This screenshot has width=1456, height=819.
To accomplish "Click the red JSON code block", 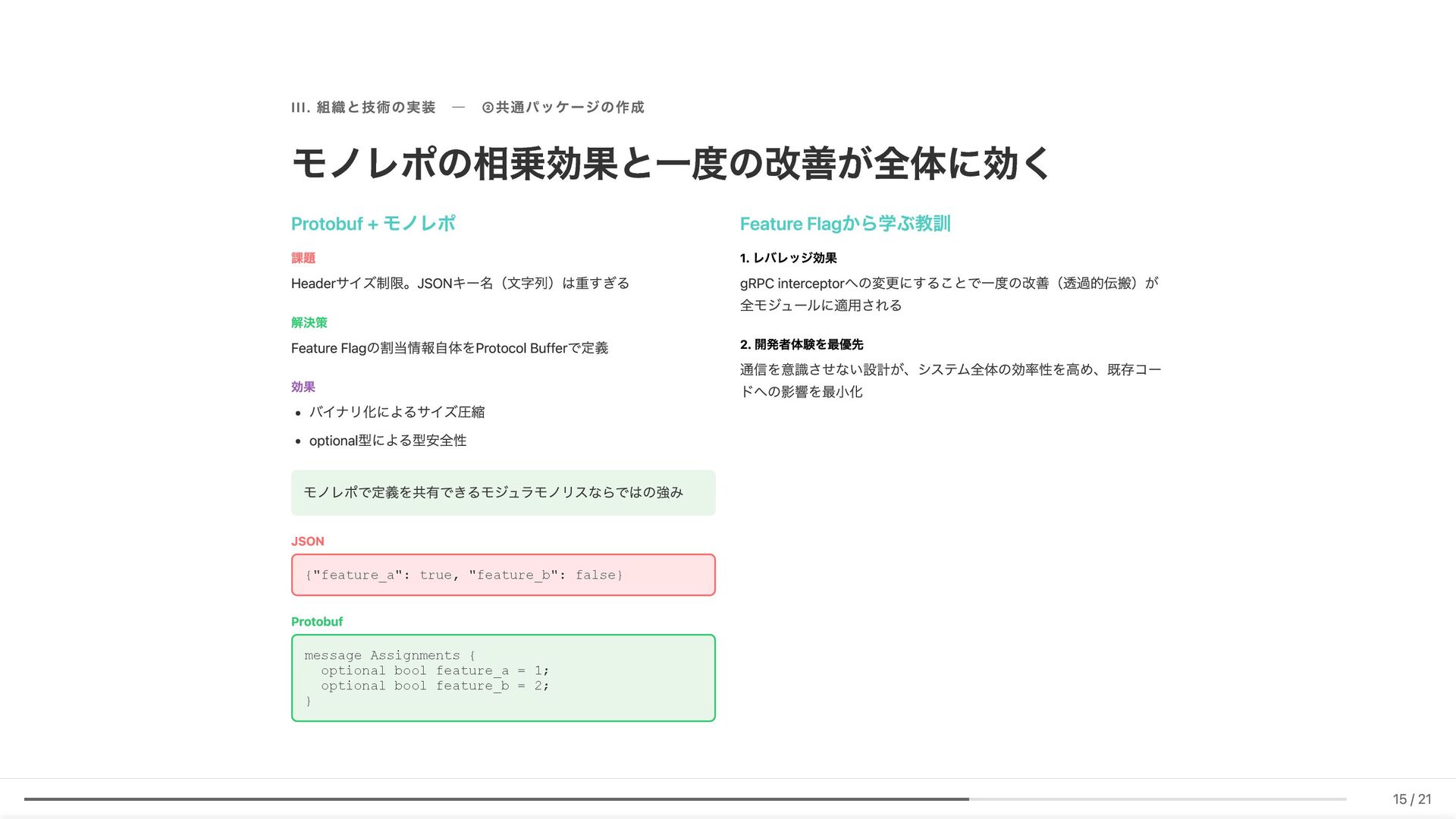I will click(x=503, y=575).
